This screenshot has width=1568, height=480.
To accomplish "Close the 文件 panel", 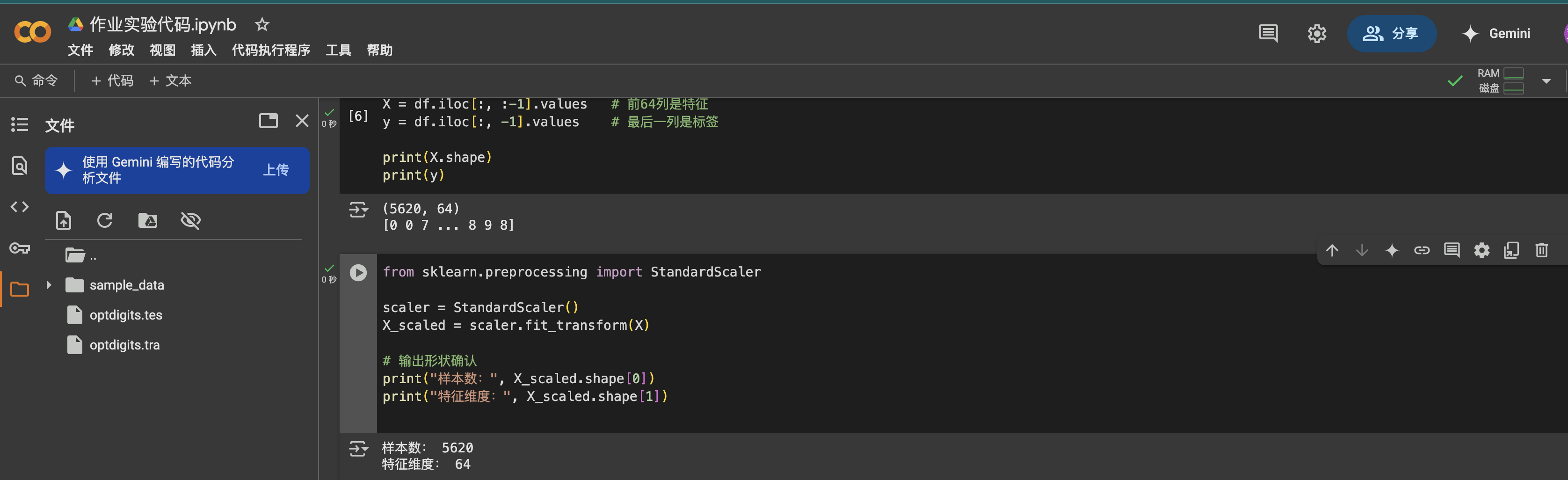I will pos(302,121).
